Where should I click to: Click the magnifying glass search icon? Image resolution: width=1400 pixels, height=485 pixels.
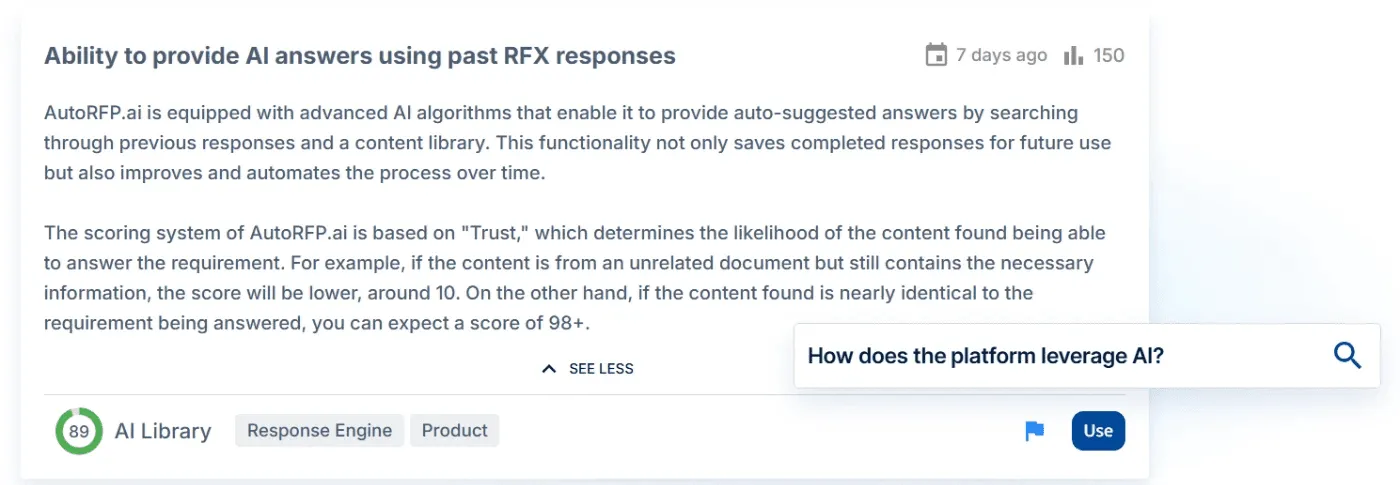tap(1347, 355)
